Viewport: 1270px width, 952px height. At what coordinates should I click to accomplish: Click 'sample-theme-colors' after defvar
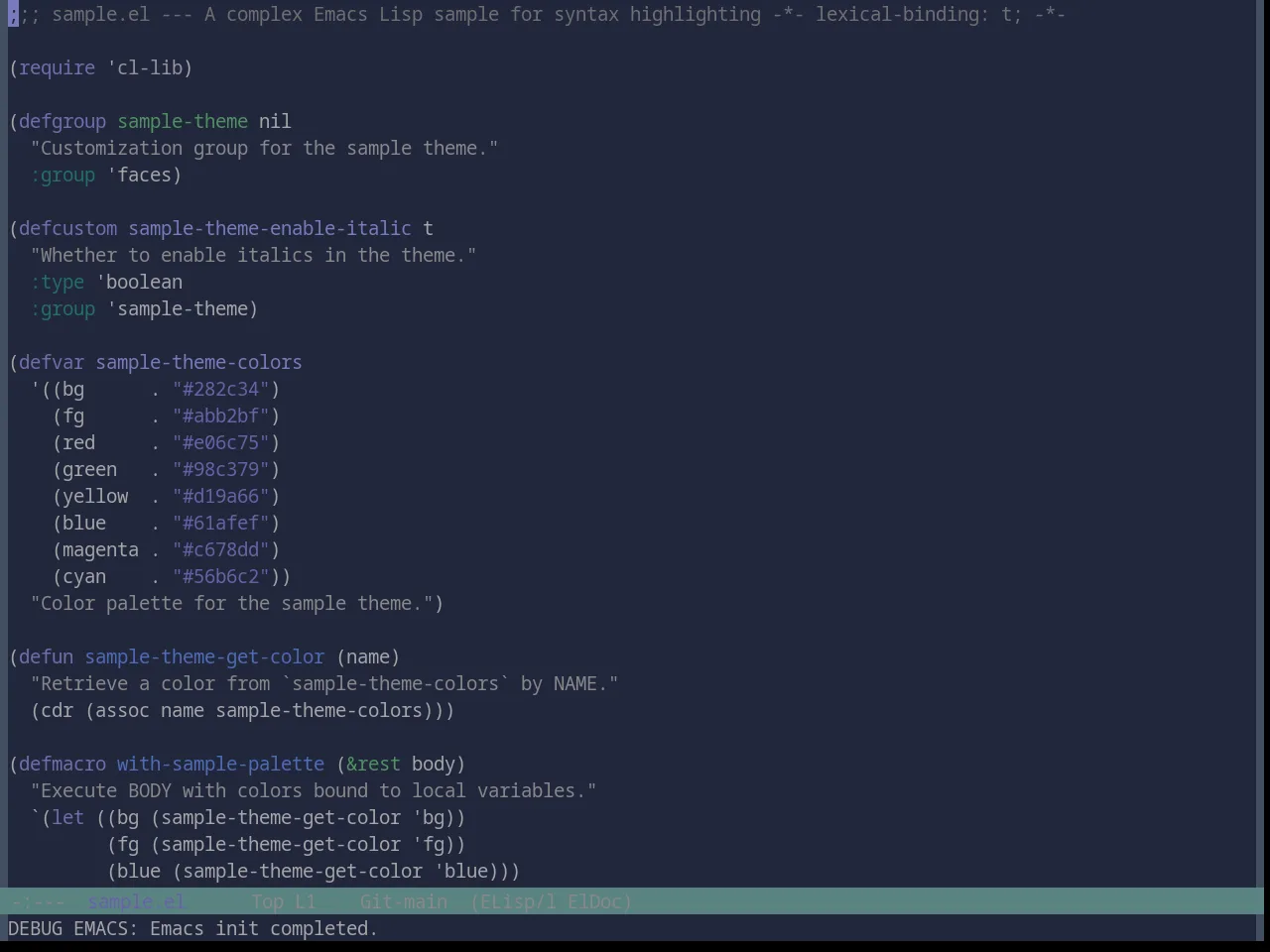point(199,362)
